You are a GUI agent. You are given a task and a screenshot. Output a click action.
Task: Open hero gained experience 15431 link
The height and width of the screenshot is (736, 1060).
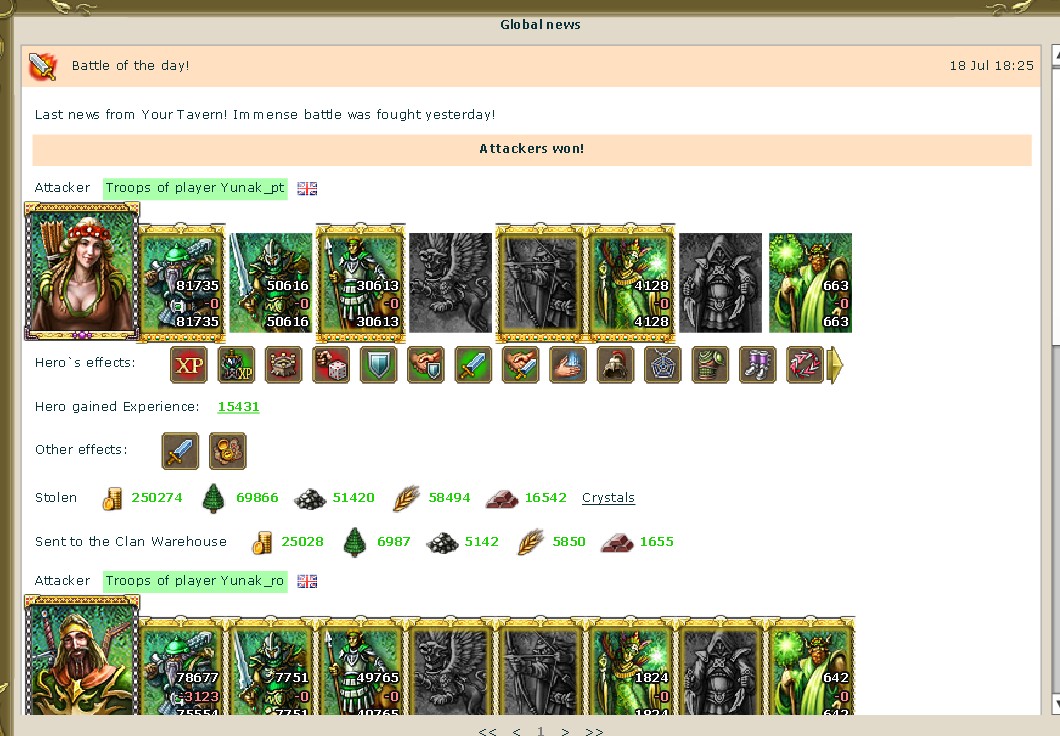238,407
